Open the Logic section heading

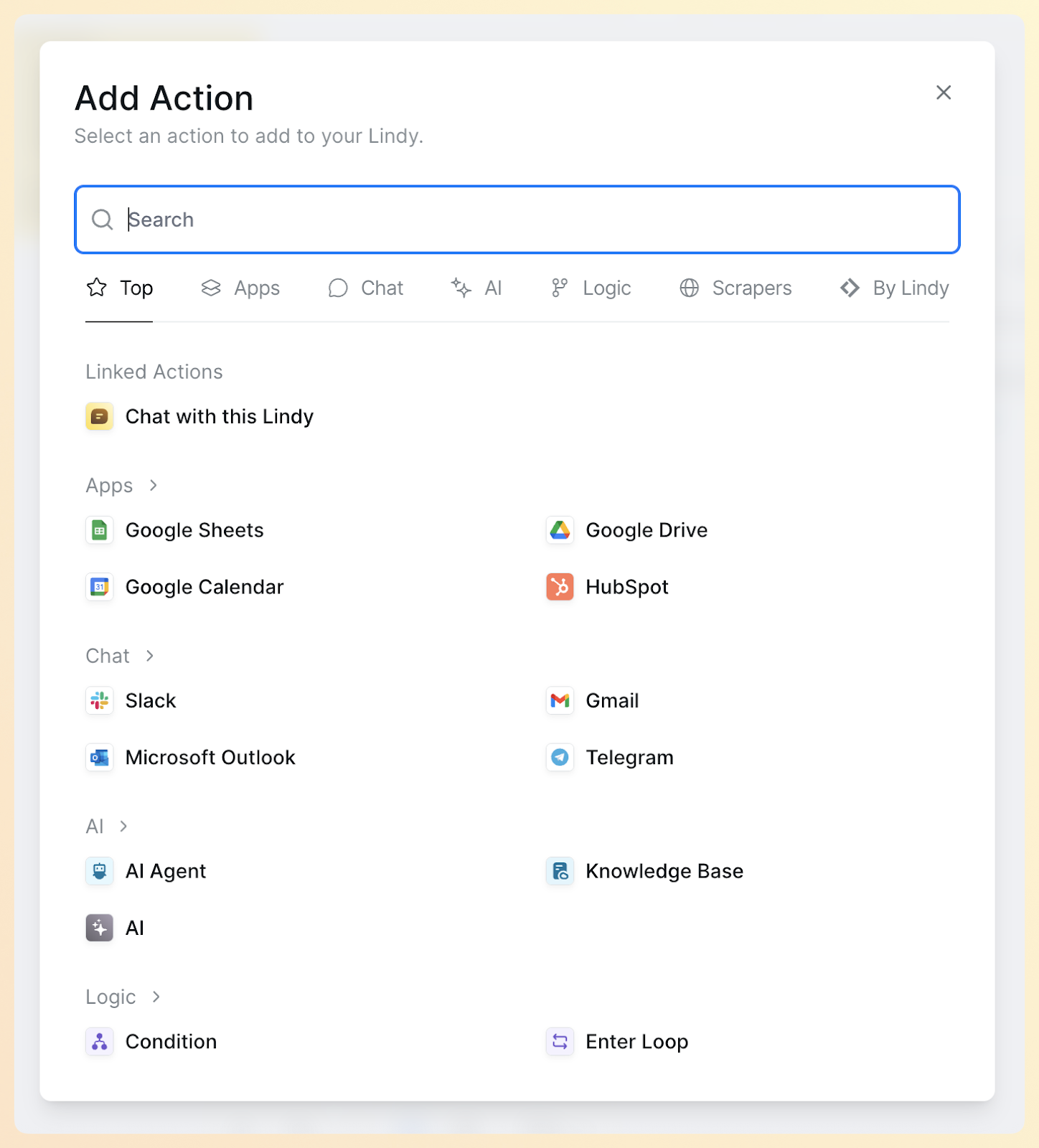(111, 997)
